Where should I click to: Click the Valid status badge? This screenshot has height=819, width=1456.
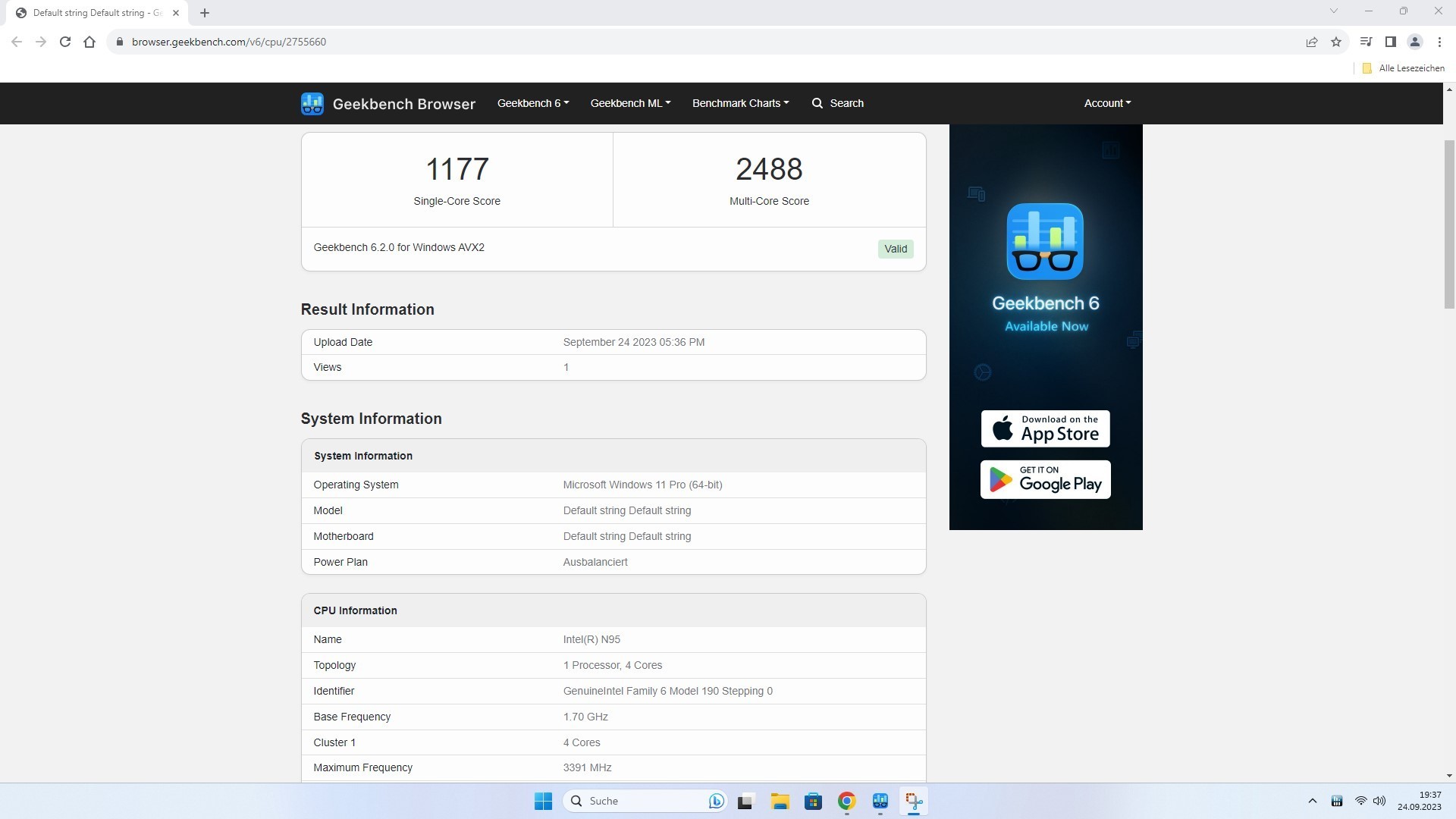896,249
